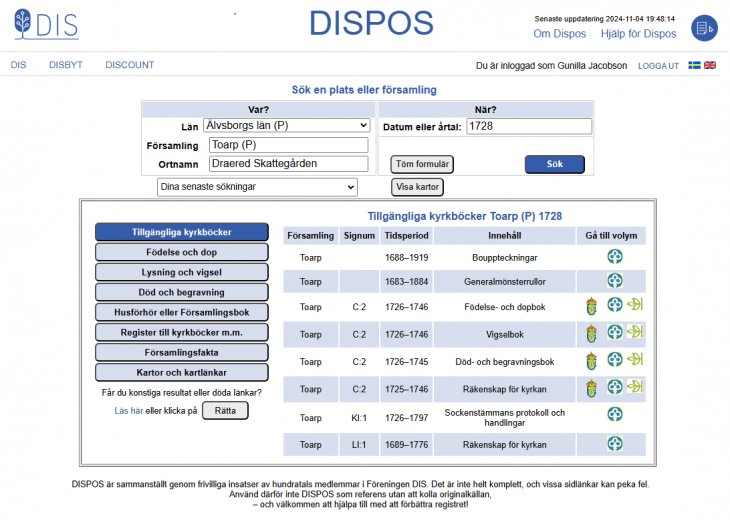Select the Församlingsfakta tab
Screen dimensions: 730x520
182,352
